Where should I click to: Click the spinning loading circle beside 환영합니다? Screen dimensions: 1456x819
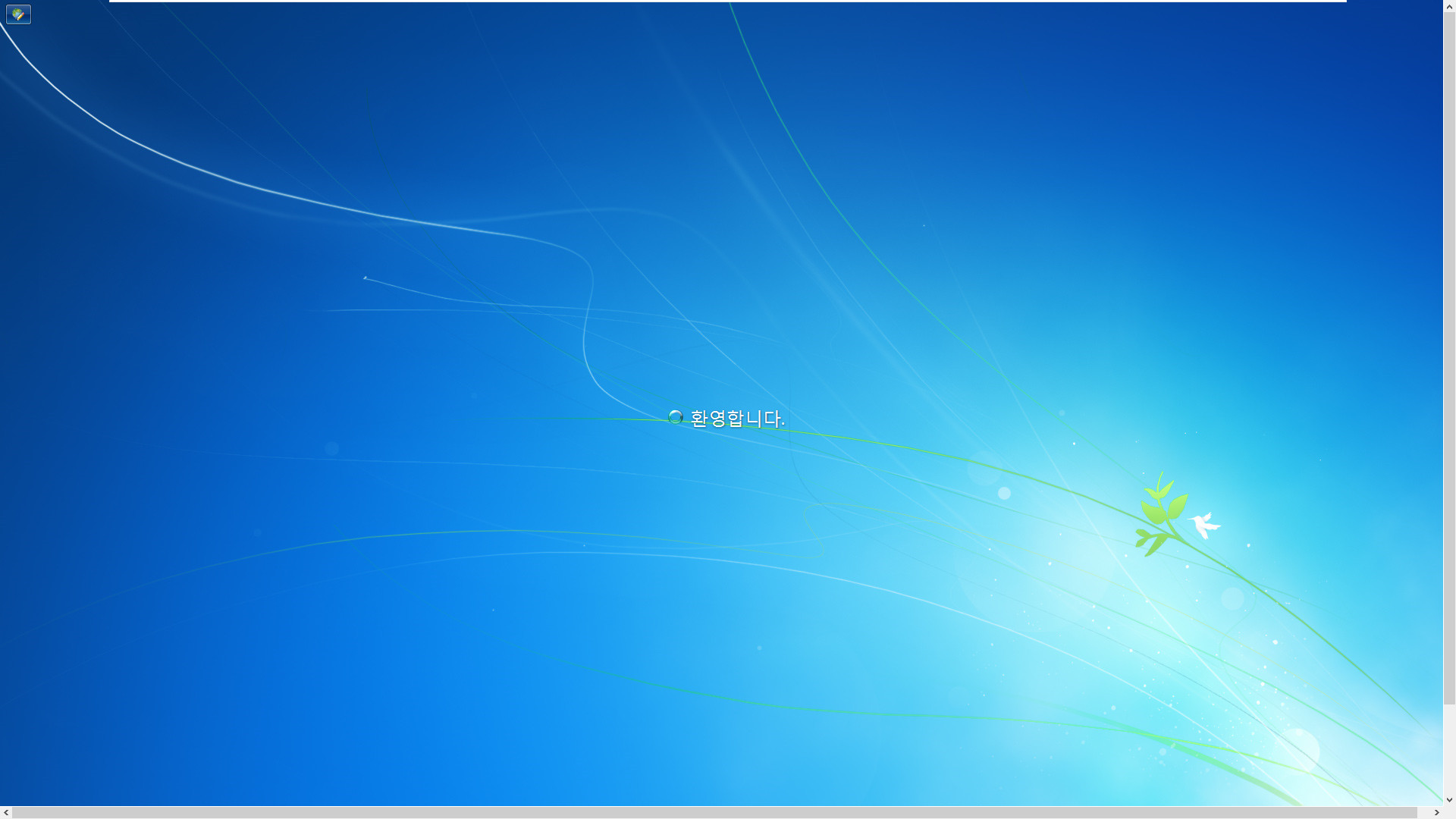(x=676, y=417)
